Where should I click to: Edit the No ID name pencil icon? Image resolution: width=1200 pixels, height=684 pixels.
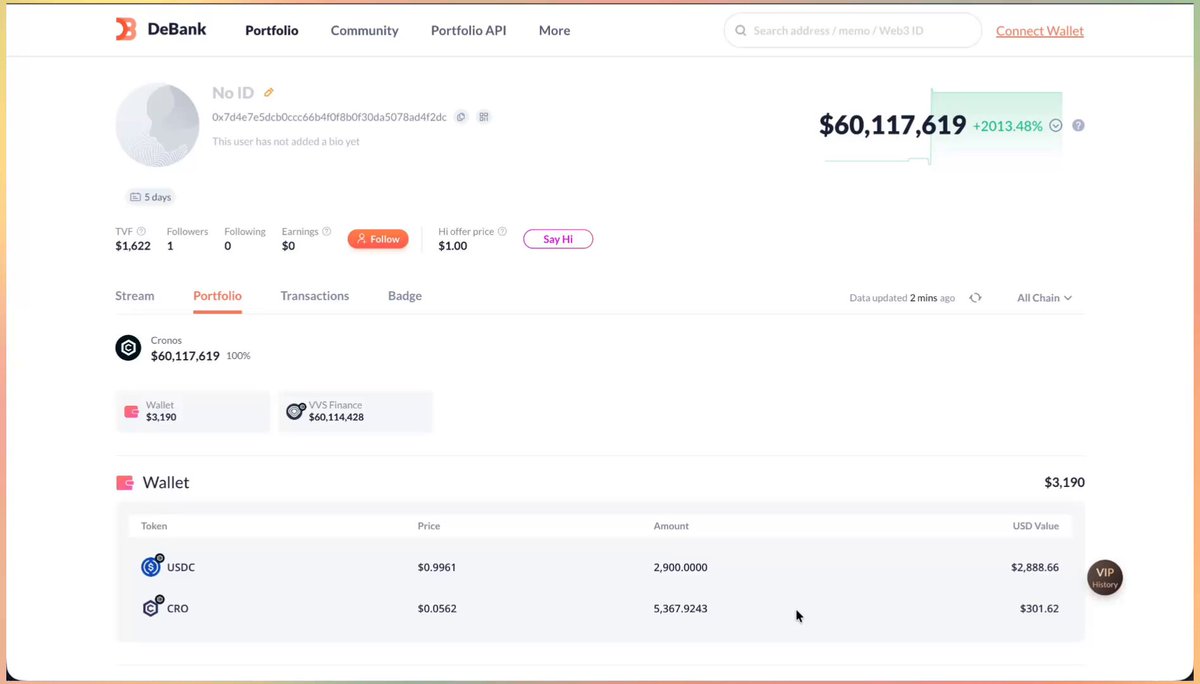point(268,93)
